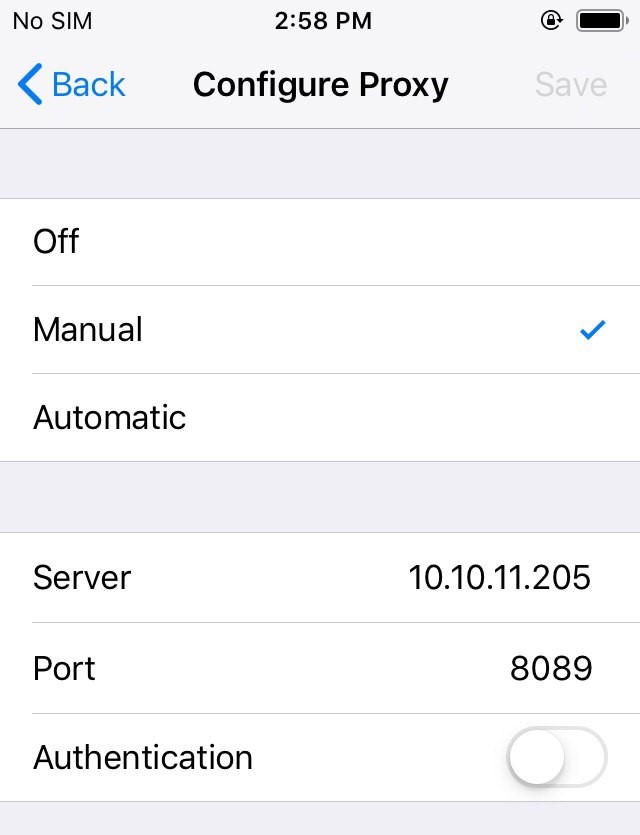Screen dimensions: 640x835
Task: Tap the Authentication row label
Action: coord(143,758)
